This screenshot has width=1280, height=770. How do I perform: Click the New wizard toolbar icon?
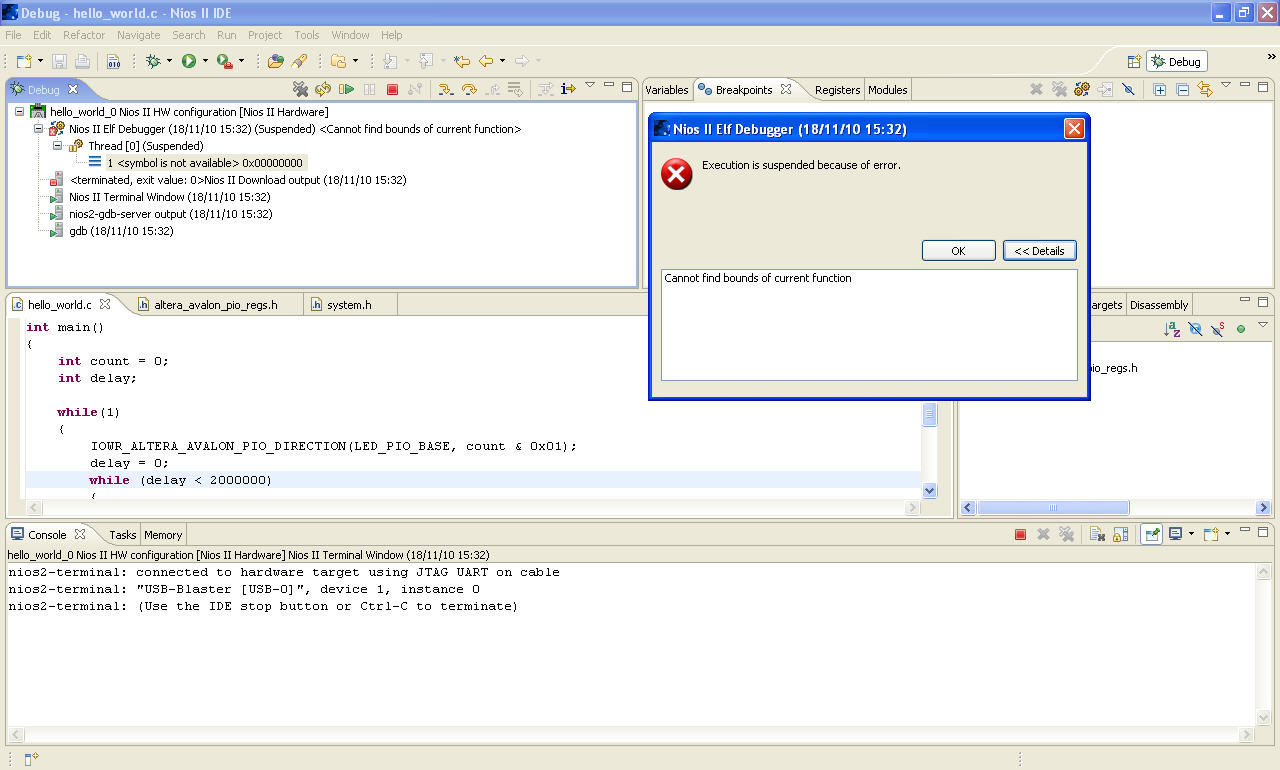[24, 61]
